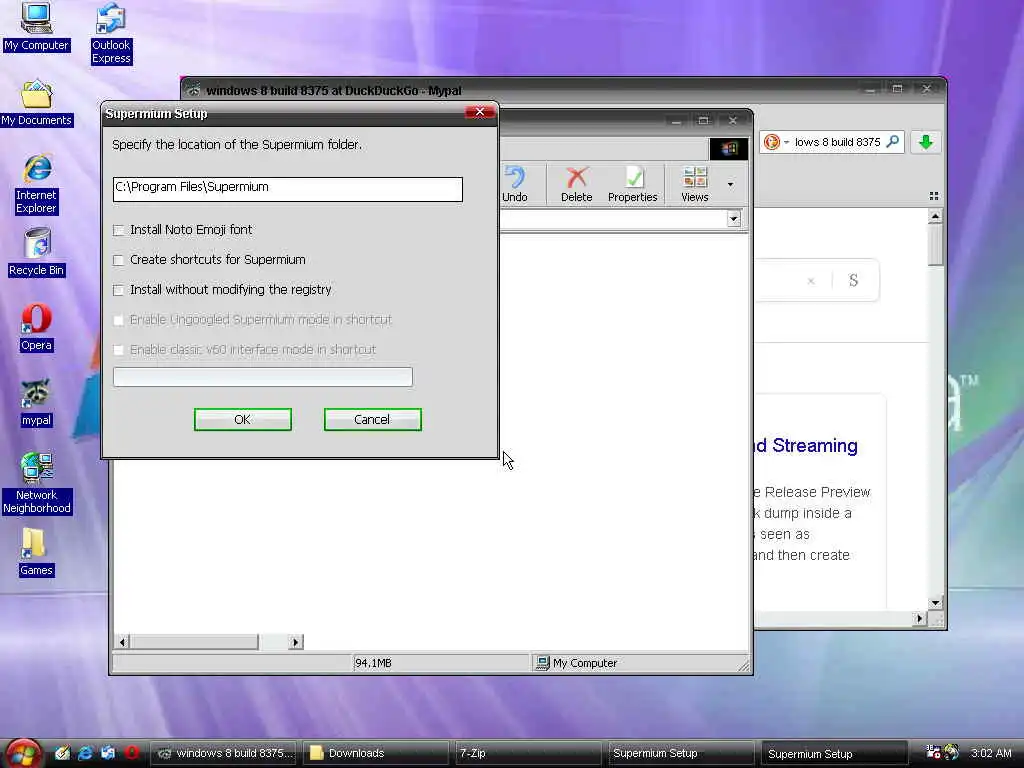Switch to Downloads taskbar item

[376, 753]
